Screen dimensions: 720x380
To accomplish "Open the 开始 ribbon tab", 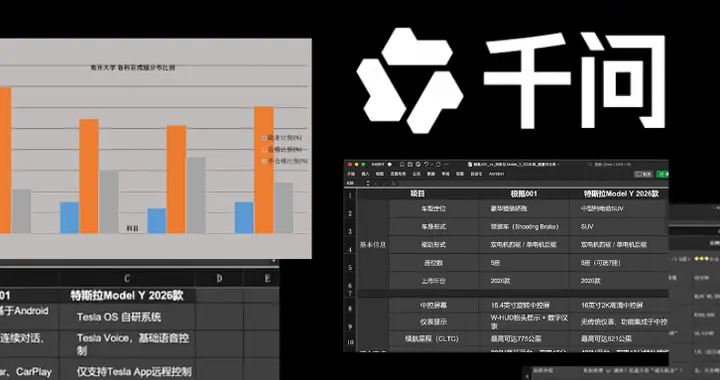I will pos(351,174).
